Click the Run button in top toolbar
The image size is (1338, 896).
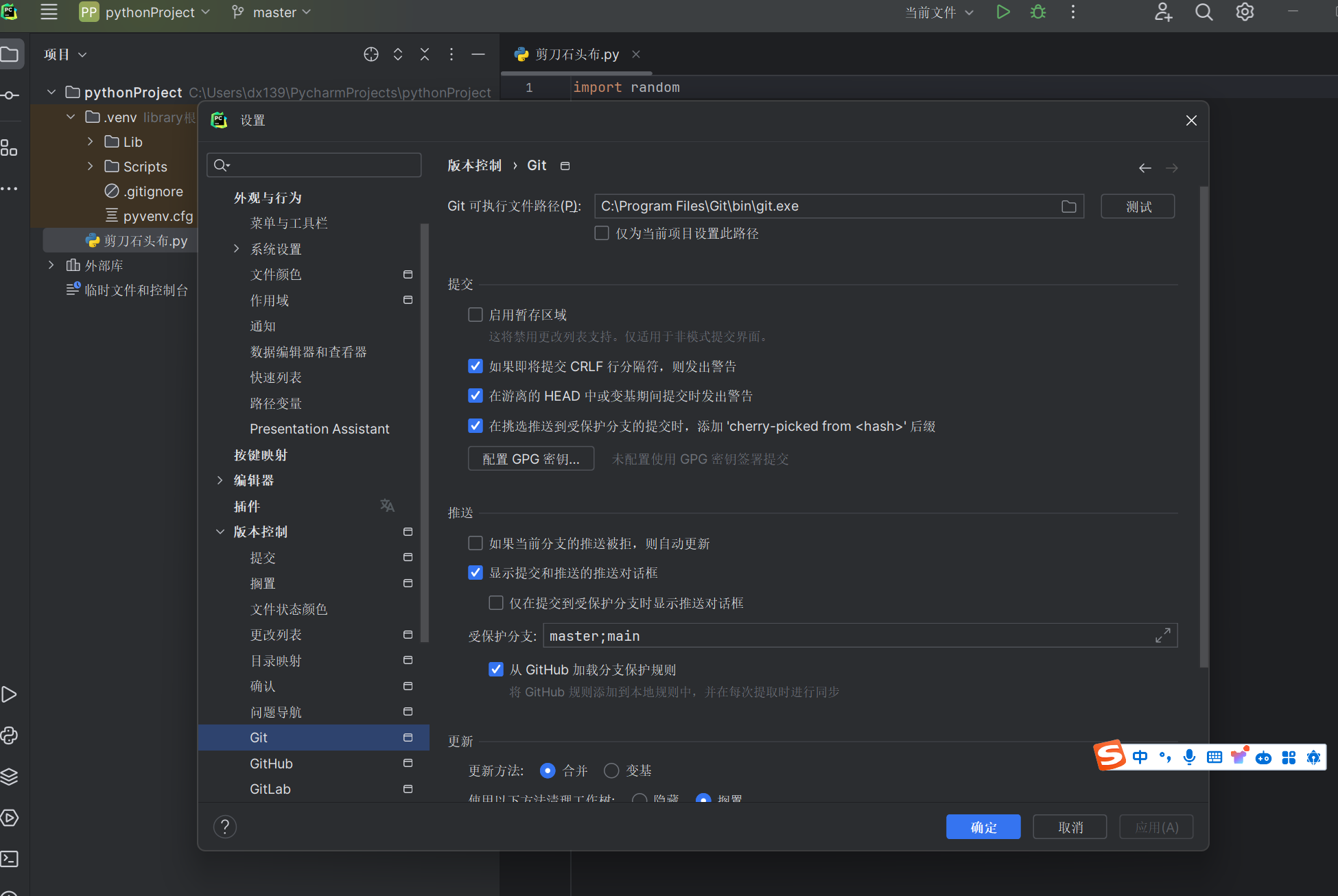1002,12
